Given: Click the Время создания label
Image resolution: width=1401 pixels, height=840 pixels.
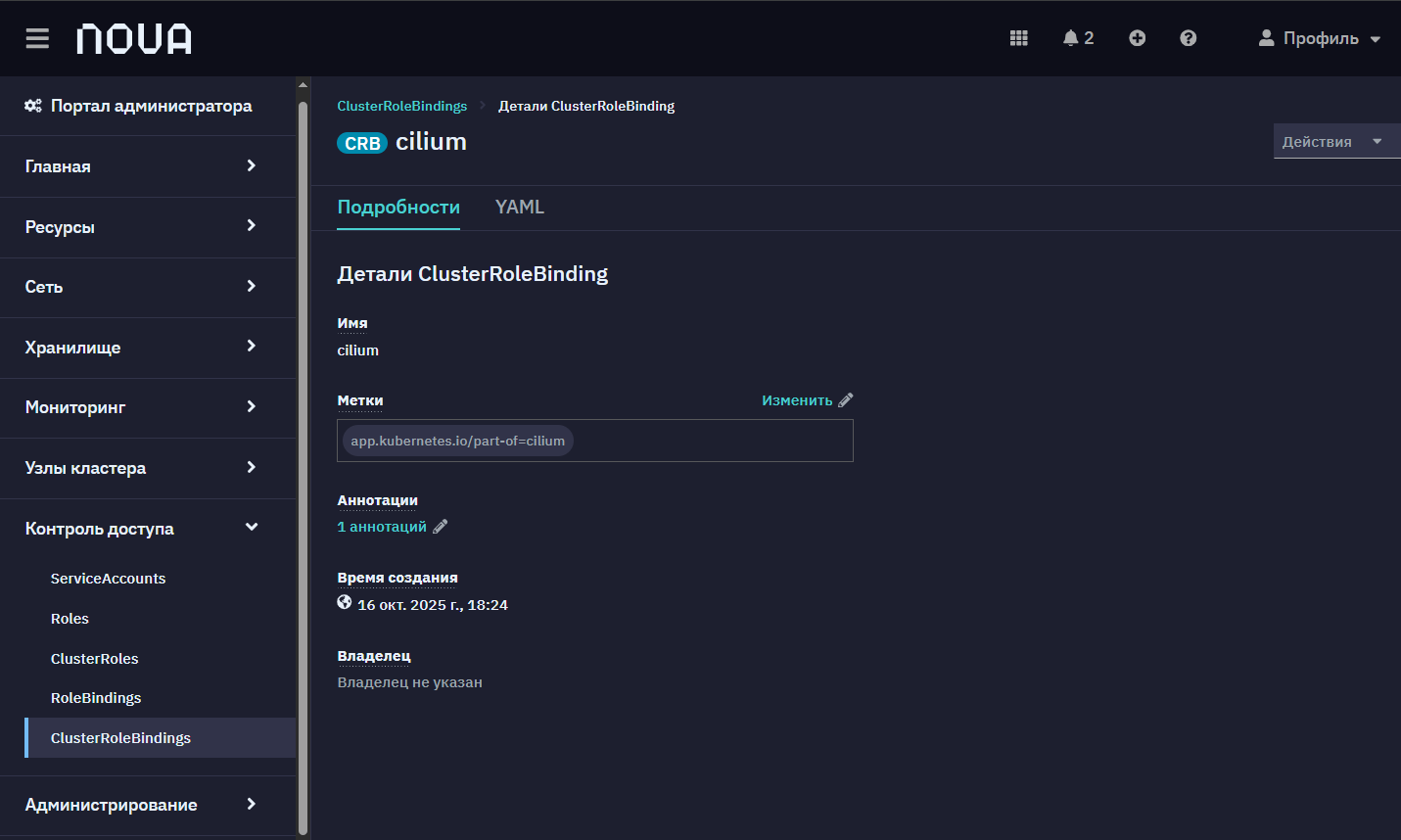Looking at the screenshot, I should coord(397,578).
